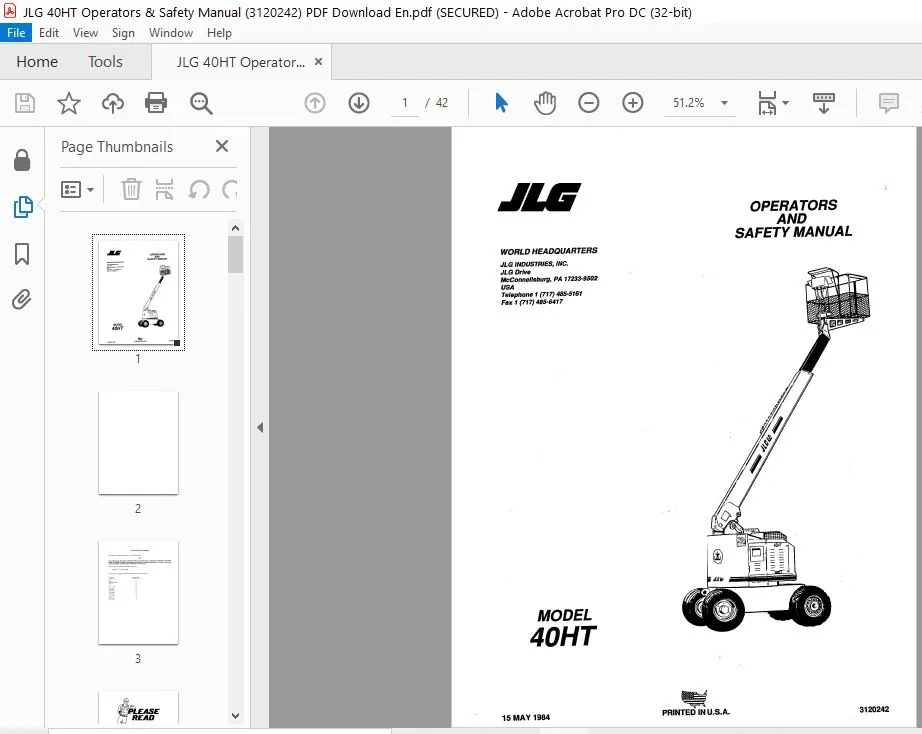Open the comment bubble tool

(888, 103)
